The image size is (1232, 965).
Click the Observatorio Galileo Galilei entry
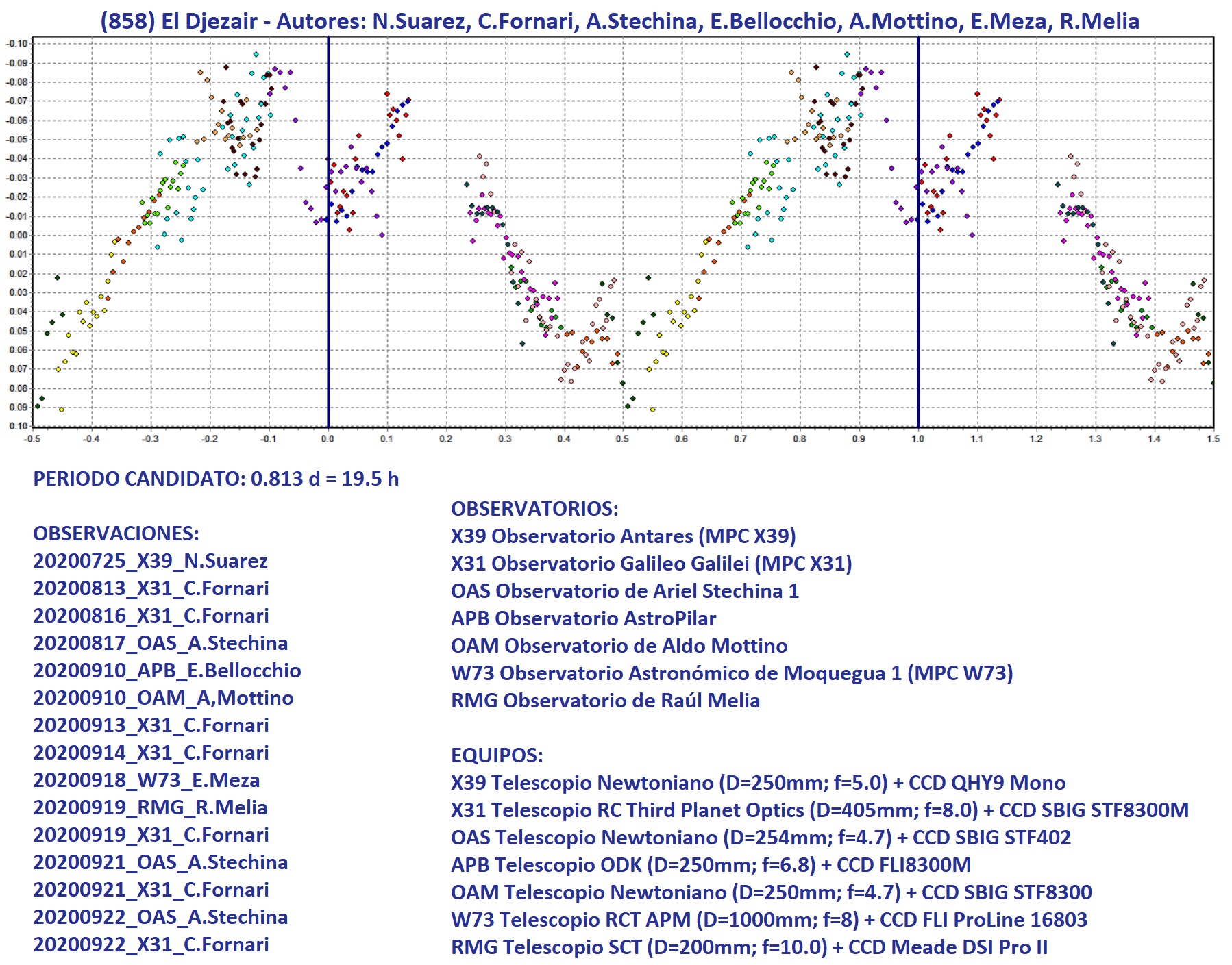click(x=651, y=564)
